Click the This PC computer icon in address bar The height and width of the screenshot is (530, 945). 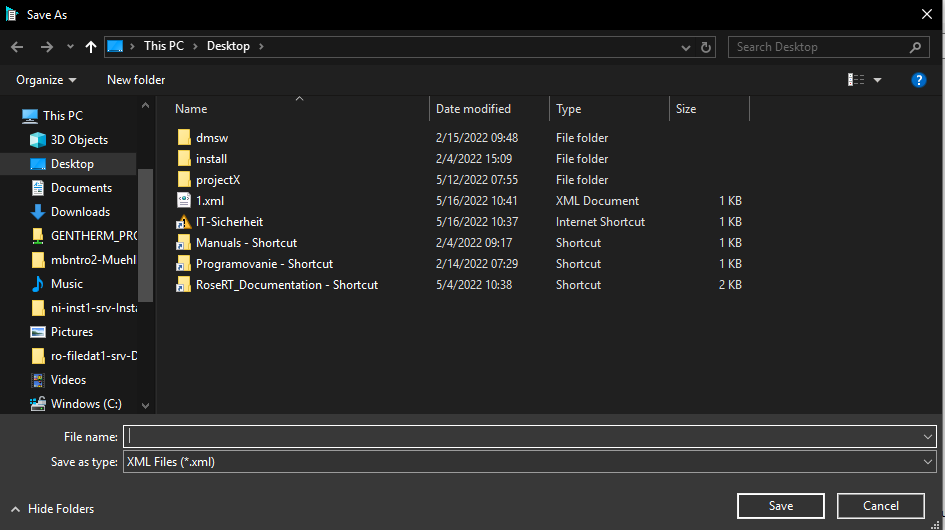click(x=115, y=46)
